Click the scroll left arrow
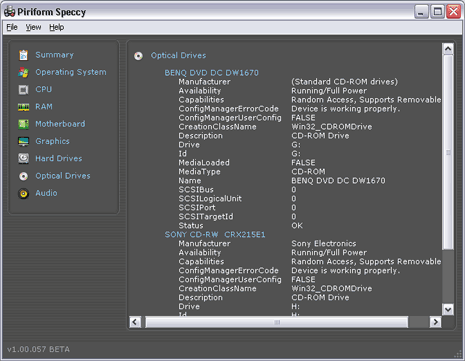 coord(135,322)
